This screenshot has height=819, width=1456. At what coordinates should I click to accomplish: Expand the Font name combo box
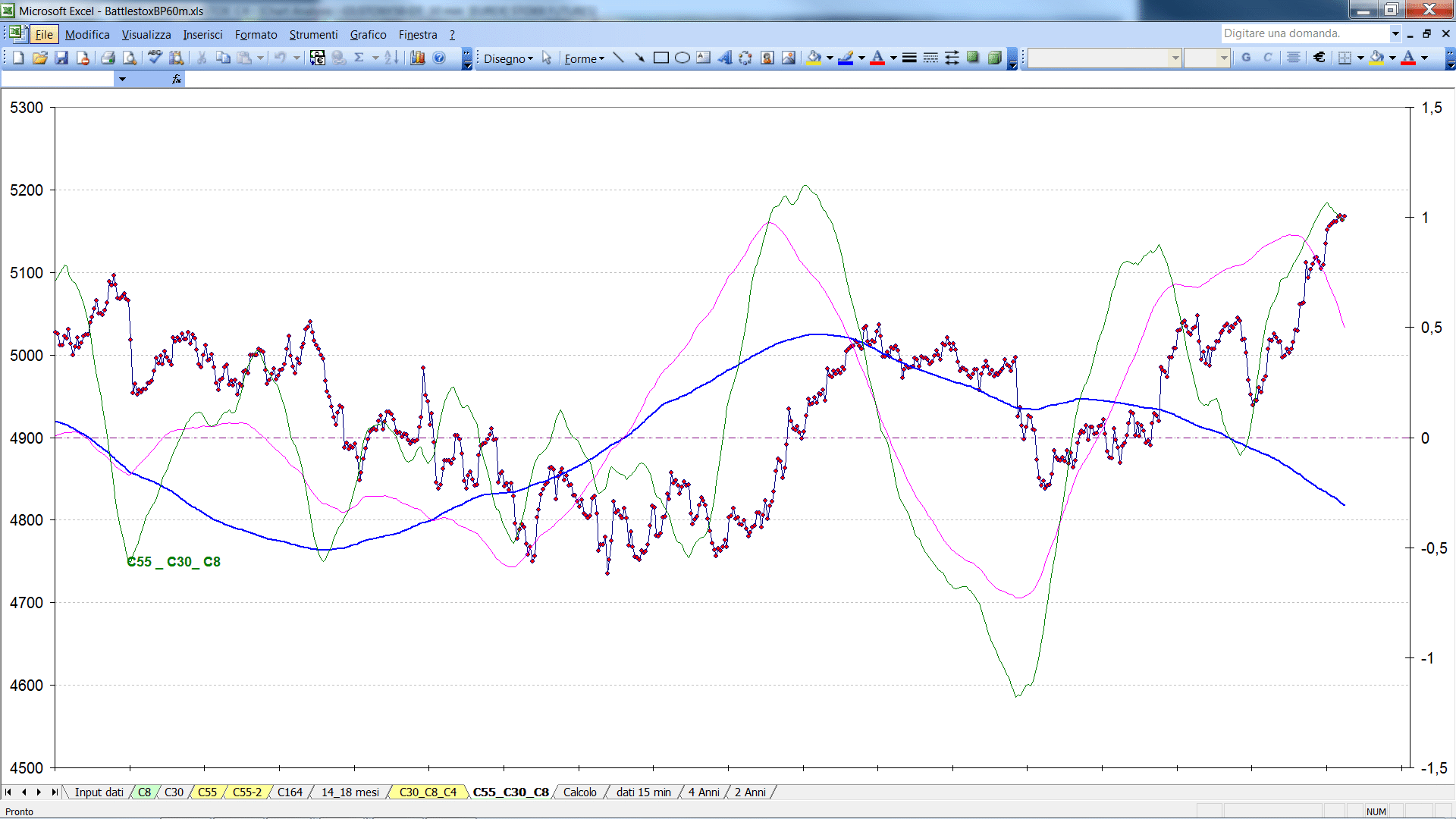pyautogui.click(x=1175, y=58)
